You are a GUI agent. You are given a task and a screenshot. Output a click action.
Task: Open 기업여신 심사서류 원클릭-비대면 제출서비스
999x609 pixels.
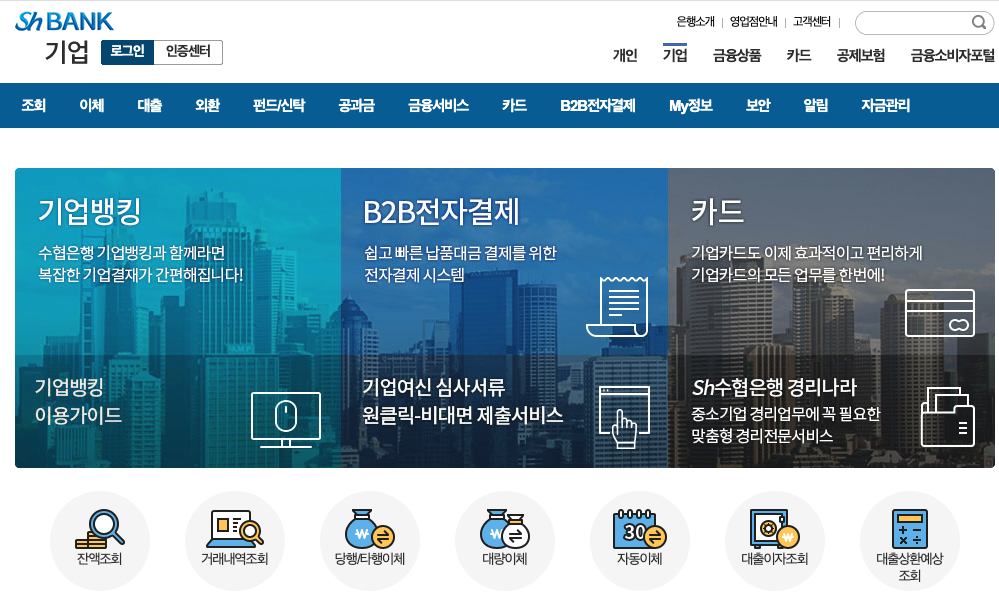coord(463,401)
